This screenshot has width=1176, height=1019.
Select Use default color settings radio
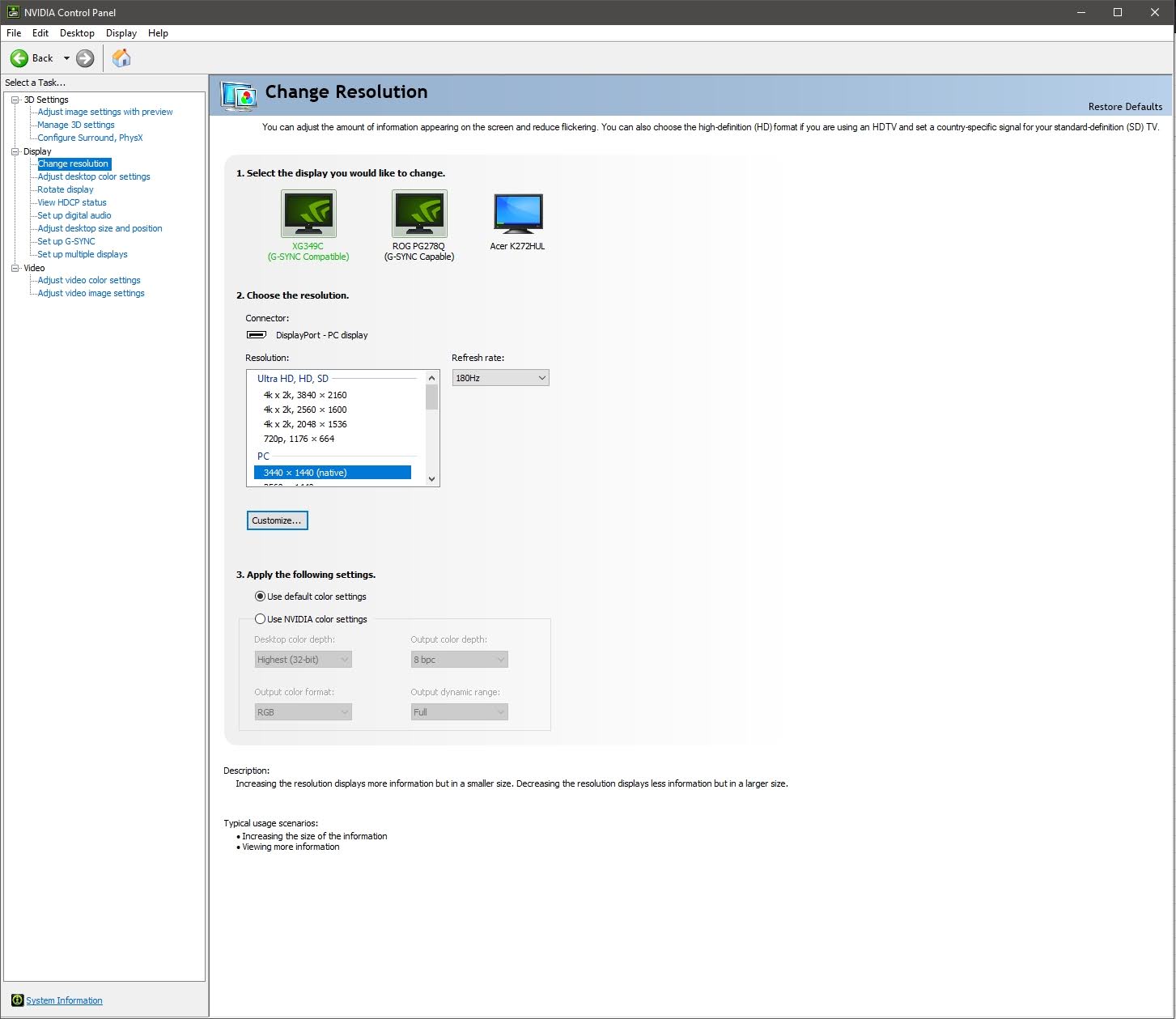coord(260,597)
